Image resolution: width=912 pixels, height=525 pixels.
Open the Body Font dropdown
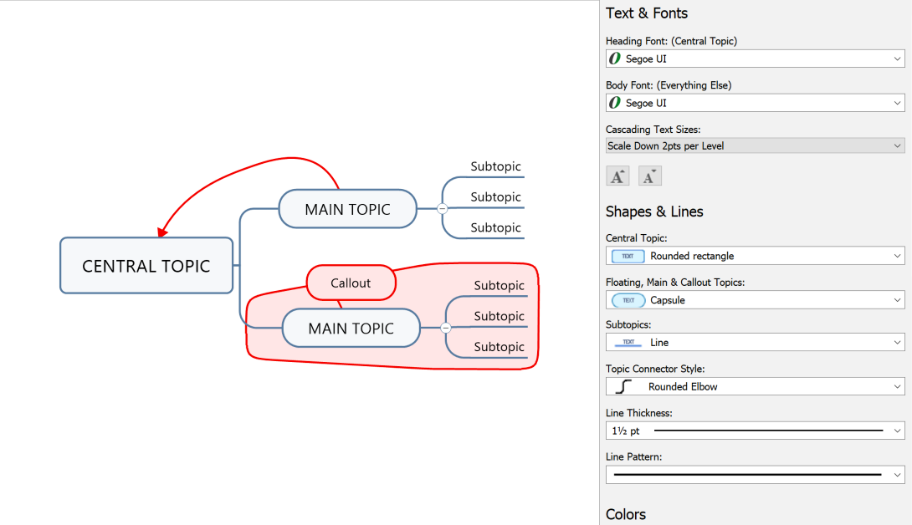[x=897, y=103]
